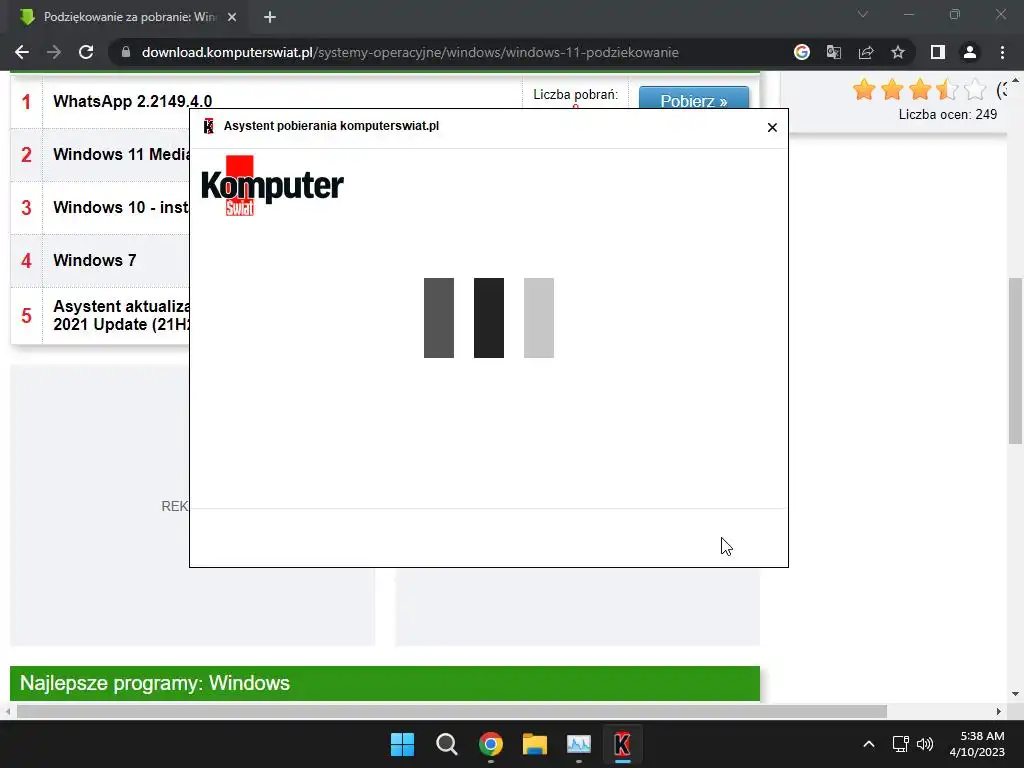This screenshot has width=1024, height=768.
Task: Click the scroll down arrow
Action: click(x=1015, y=694)
